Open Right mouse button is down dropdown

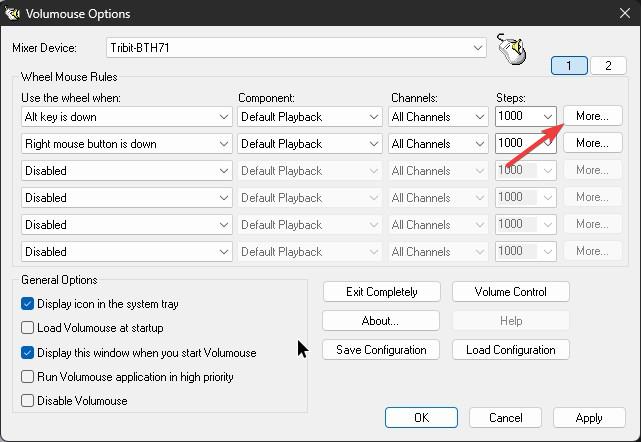127,144
